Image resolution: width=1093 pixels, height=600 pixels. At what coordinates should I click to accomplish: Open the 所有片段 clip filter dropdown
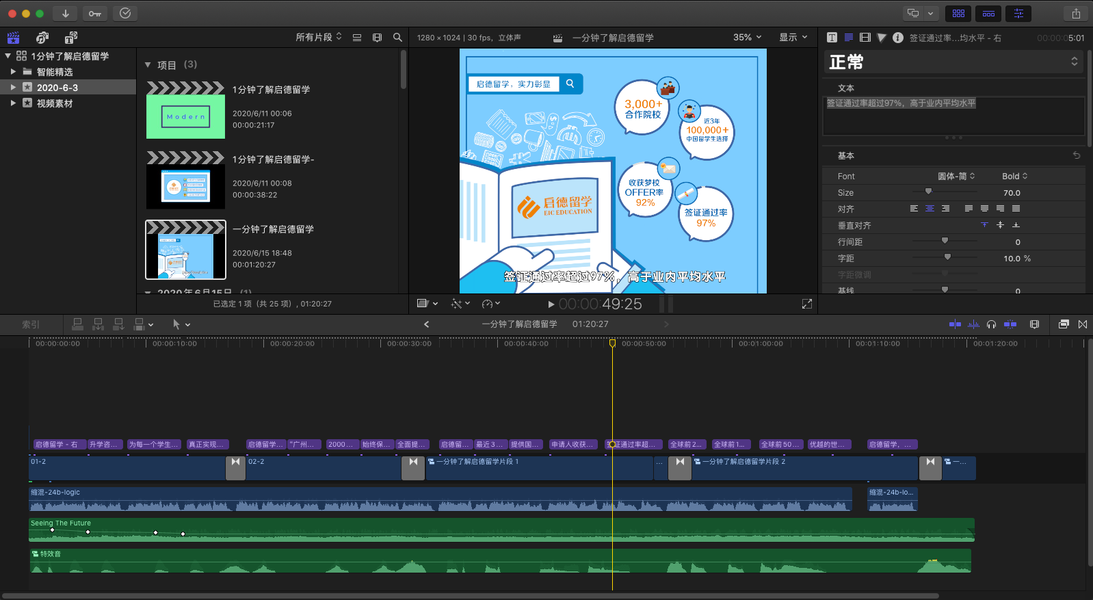point(319,37)
